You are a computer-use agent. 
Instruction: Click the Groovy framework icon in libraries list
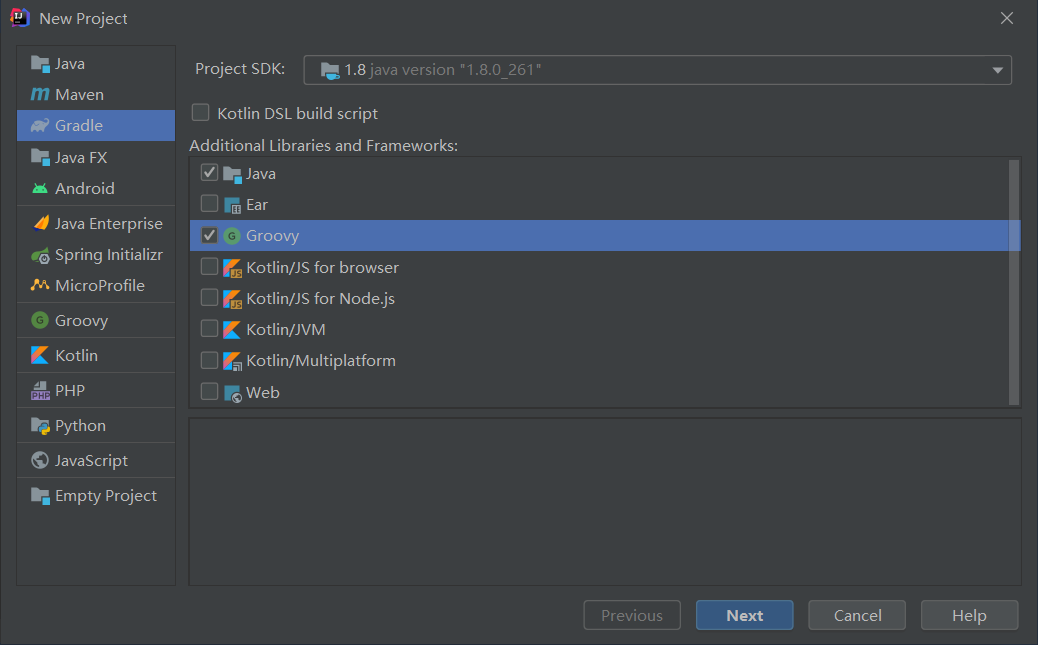(232, 236)
